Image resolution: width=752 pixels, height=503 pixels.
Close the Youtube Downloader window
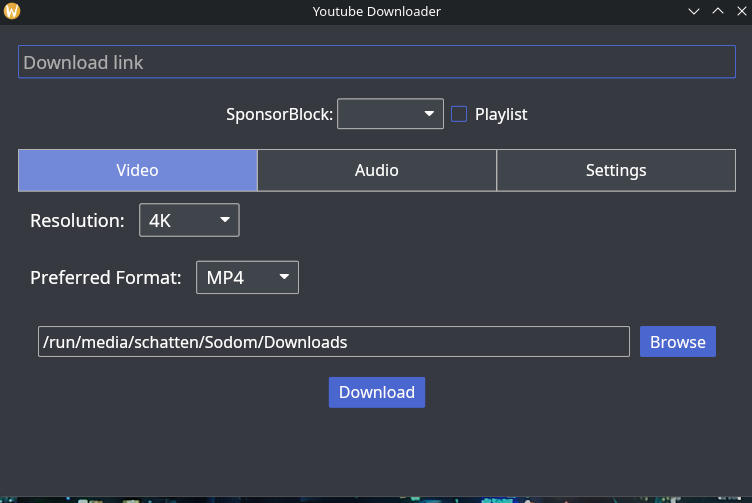[739, 12]
